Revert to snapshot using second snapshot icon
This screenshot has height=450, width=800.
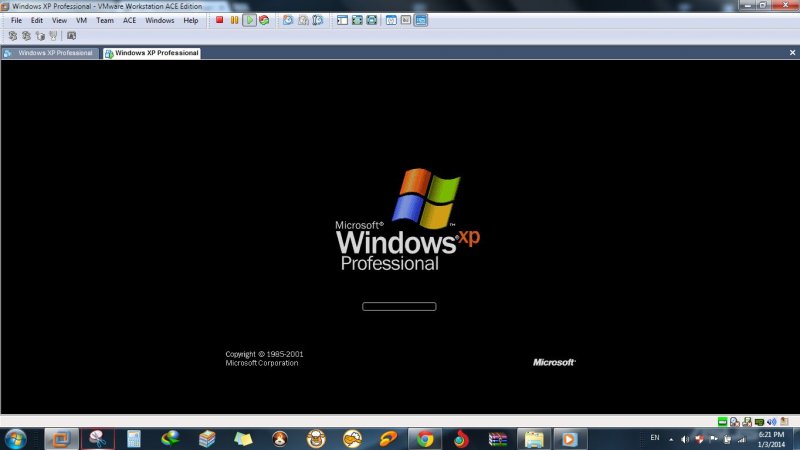pyautogui.click(x=303, y=20)
